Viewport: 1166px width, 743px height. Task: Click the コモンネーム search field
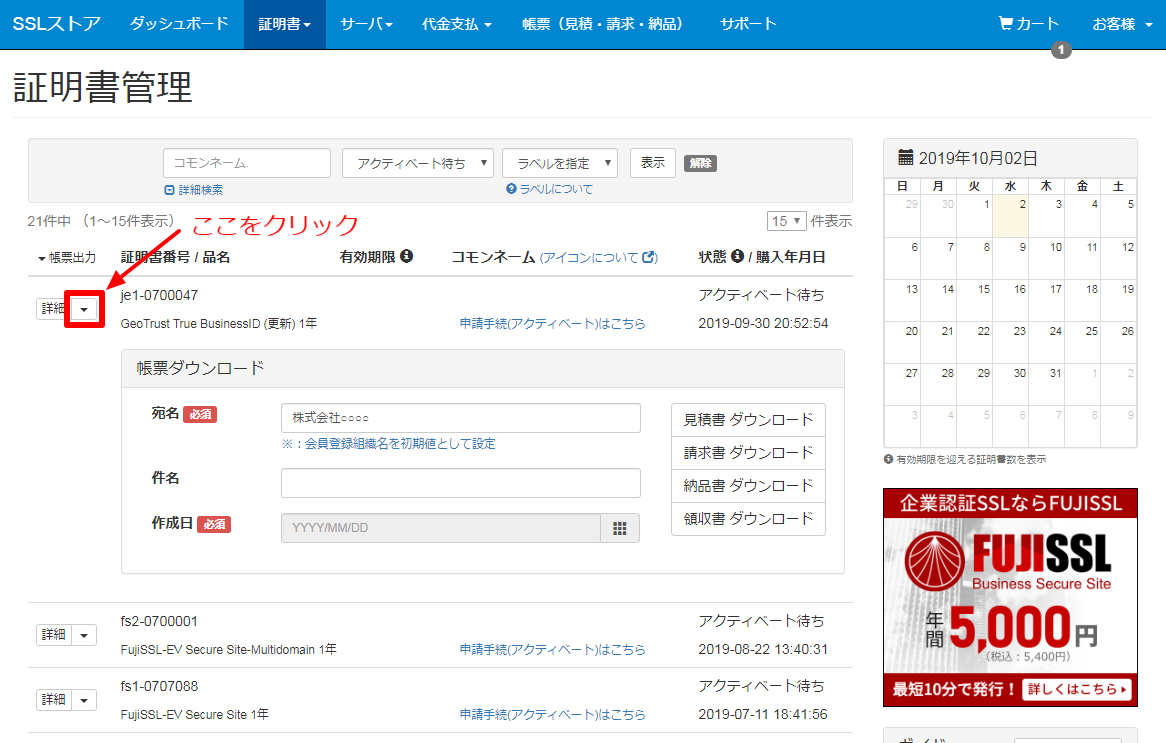pos(247,163)
